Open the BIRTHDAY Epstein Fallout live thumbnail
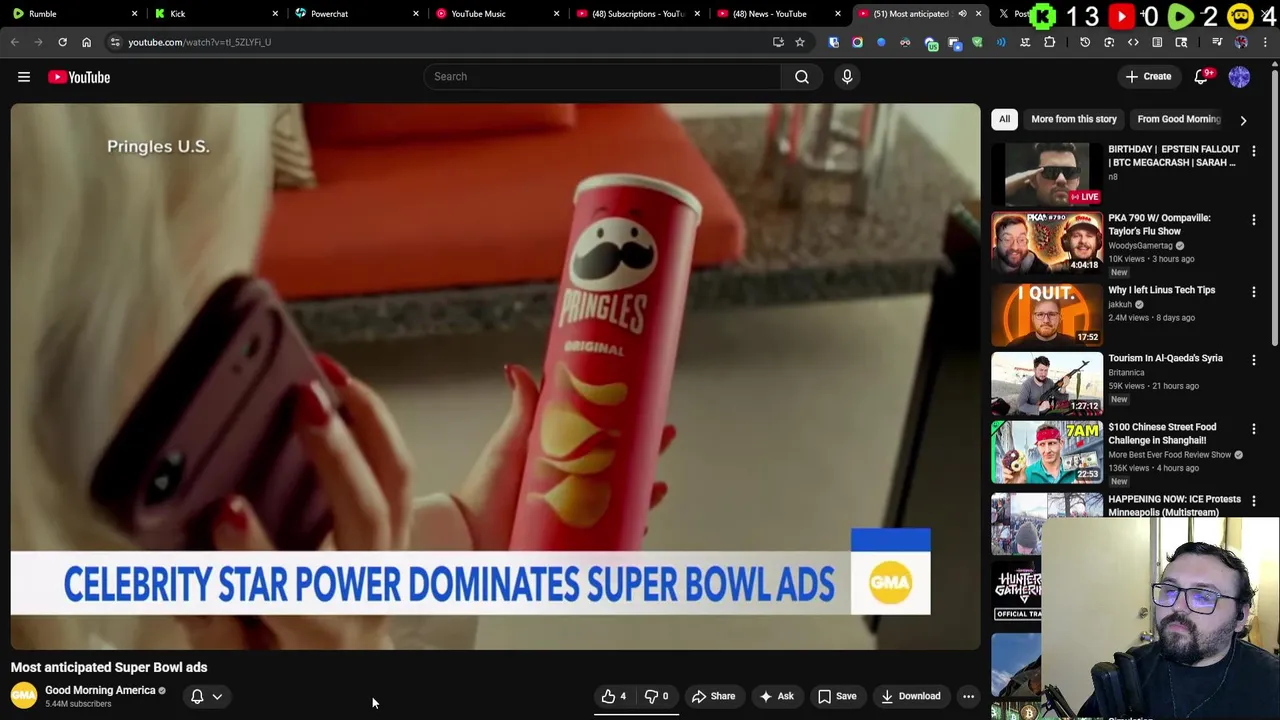Screen dimensions: 1280x720 pyautogui.click(x=1047, y=175)
